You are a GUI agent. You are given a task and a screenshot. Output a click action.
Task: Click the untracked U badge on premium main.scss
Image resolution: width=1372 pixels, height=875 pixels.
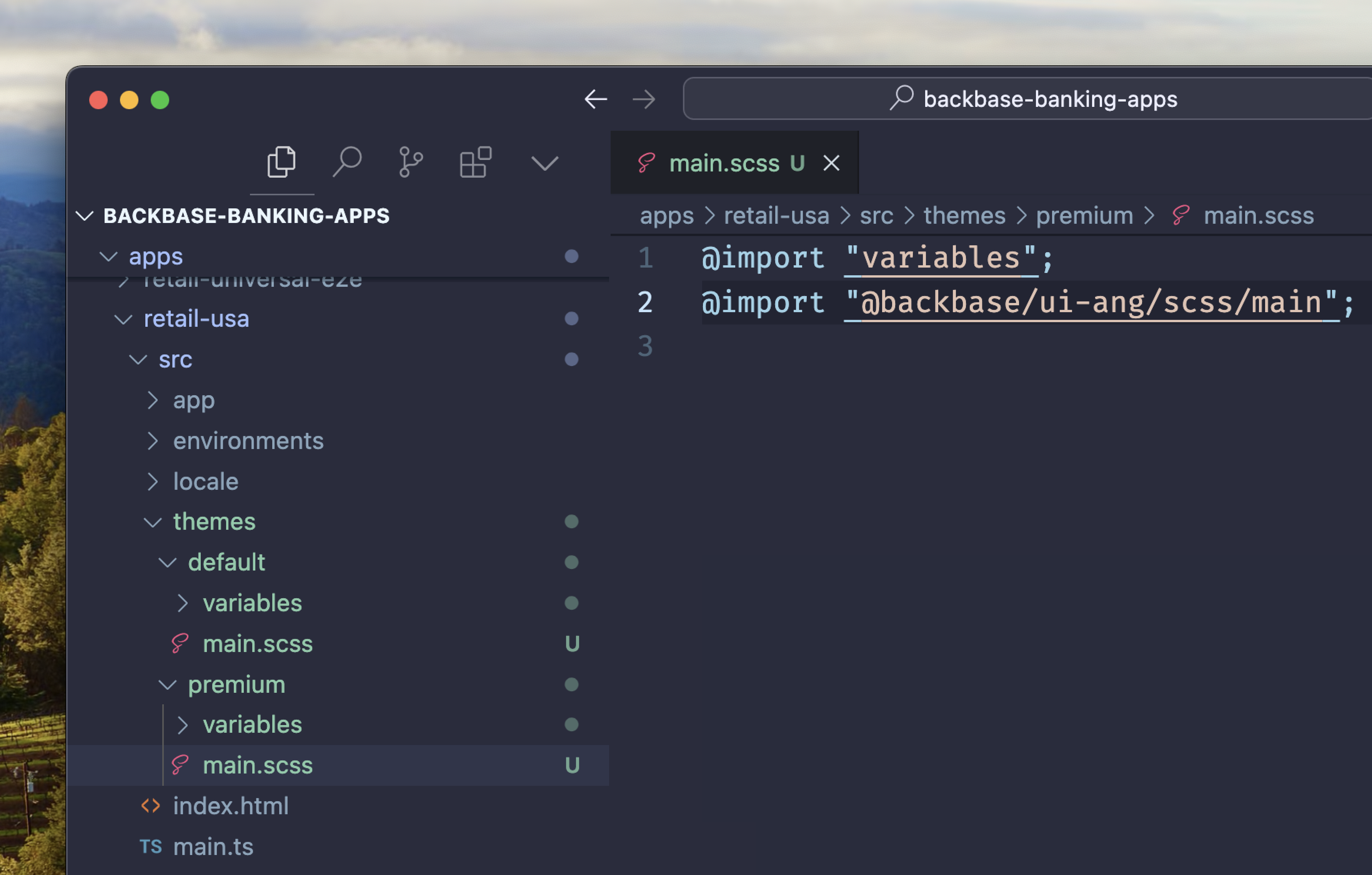(x=572, y=765)
